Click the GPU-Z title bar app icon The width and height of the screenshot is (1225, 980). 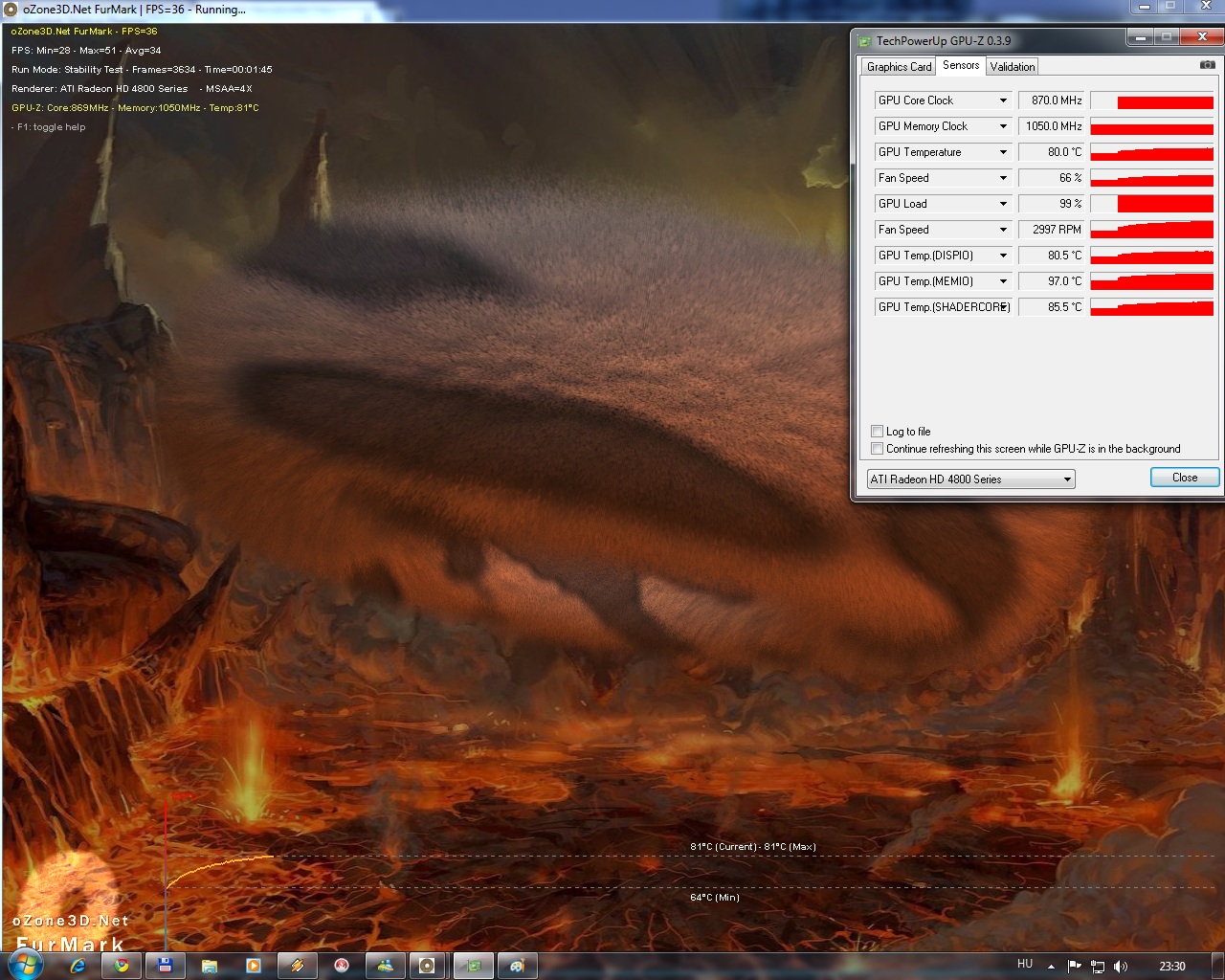pos(864,41)
